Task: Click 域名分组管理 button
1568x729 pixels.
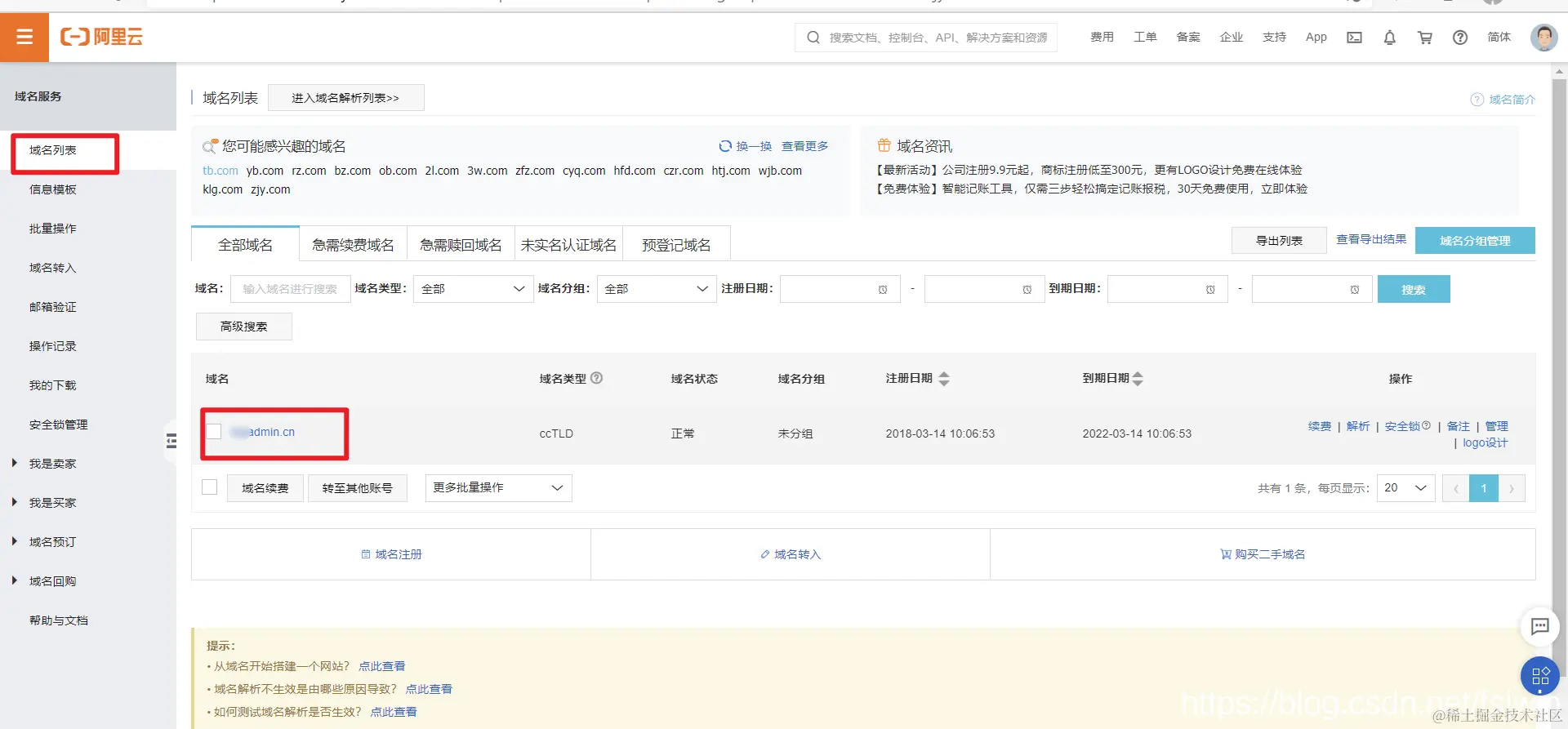Action: tap(1475, 241)
